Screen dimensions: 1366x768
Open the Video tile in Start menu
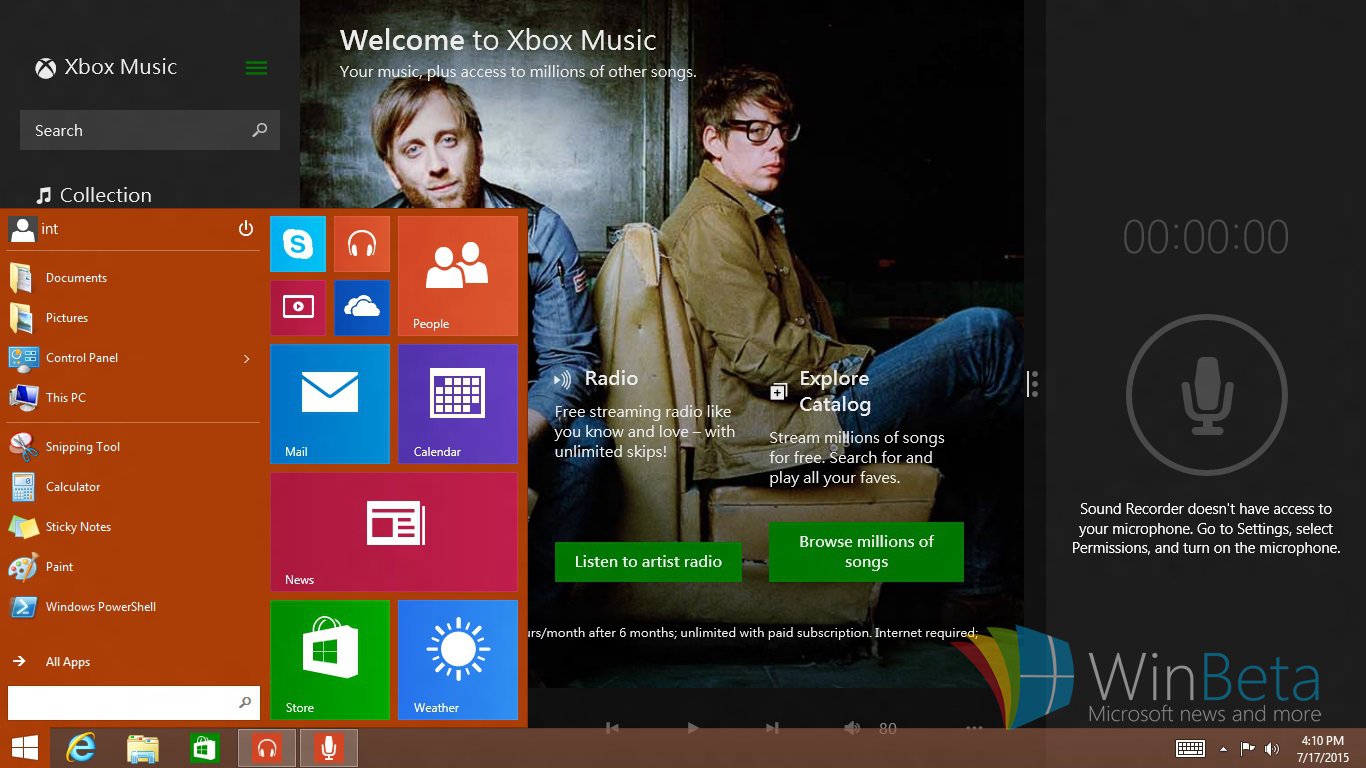coord(298,308)
